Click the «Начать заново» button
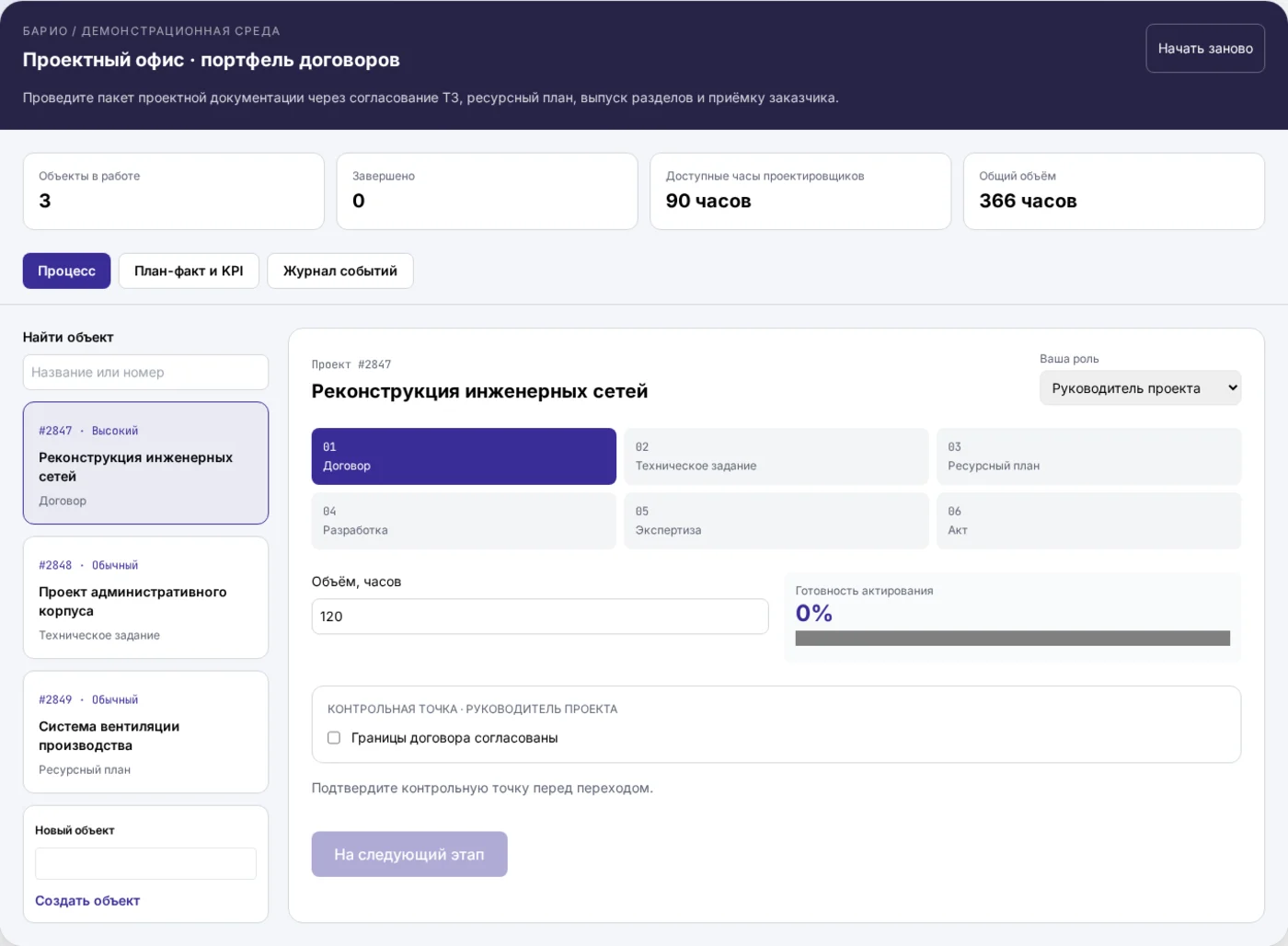This screenshot has width=1288, height=946. [1205, 48]
